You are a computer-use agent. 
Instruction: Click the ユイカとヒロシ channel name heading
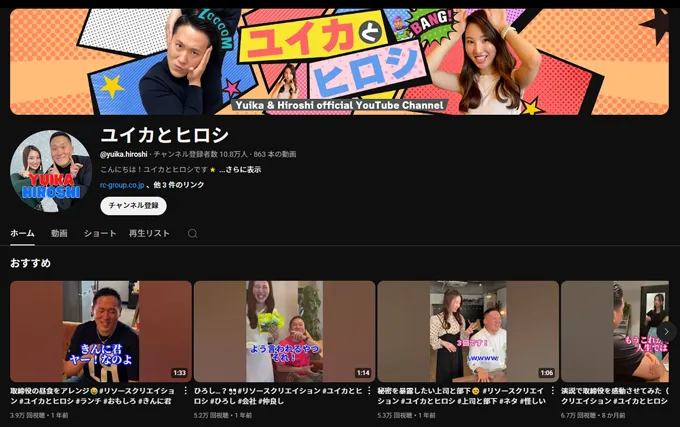(164, 135)
